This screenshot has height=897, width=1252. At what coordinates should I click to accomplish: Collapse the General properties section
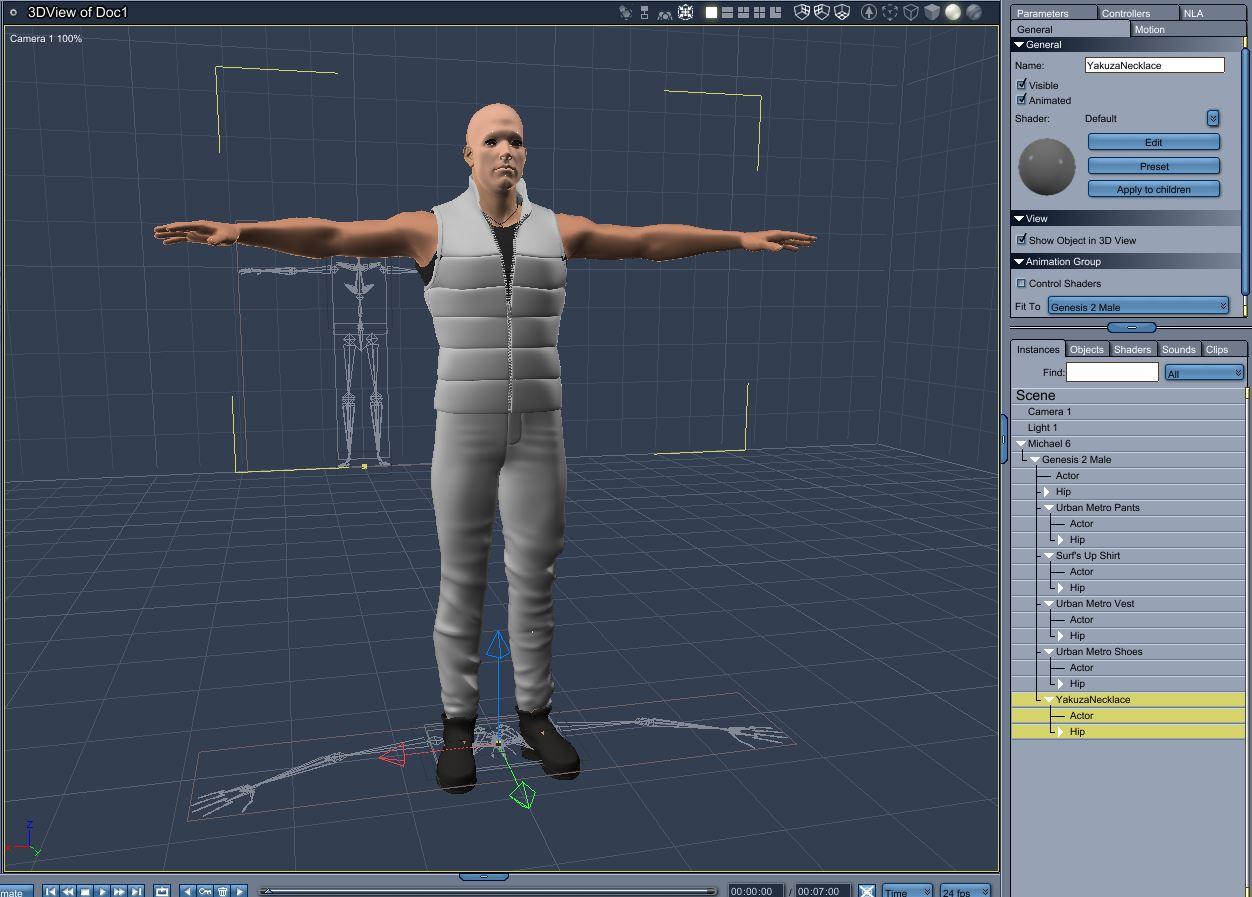click(x=1019, y=45)
